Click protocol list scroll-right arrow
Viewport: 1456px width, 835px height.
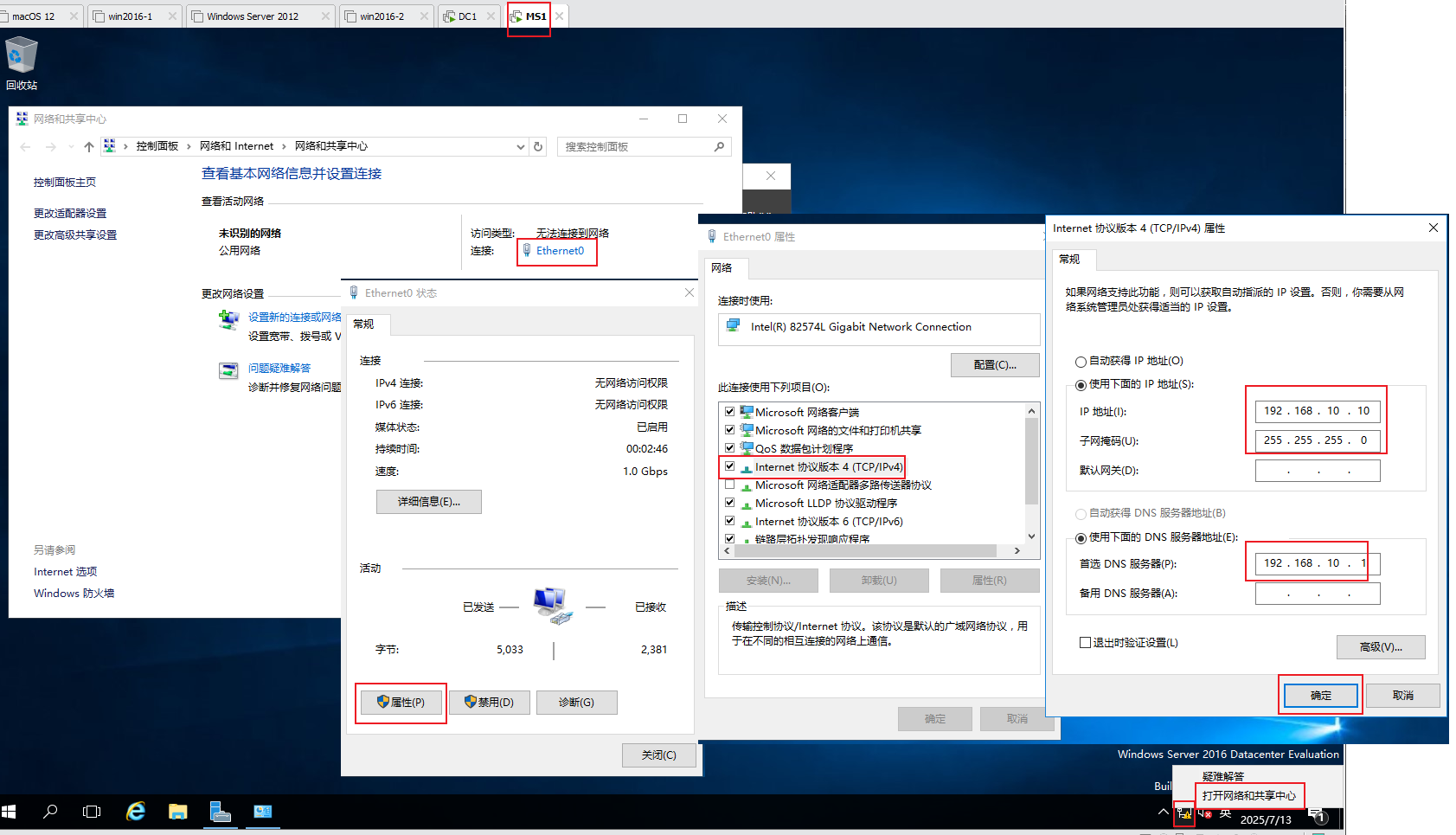coord(1017,550)
